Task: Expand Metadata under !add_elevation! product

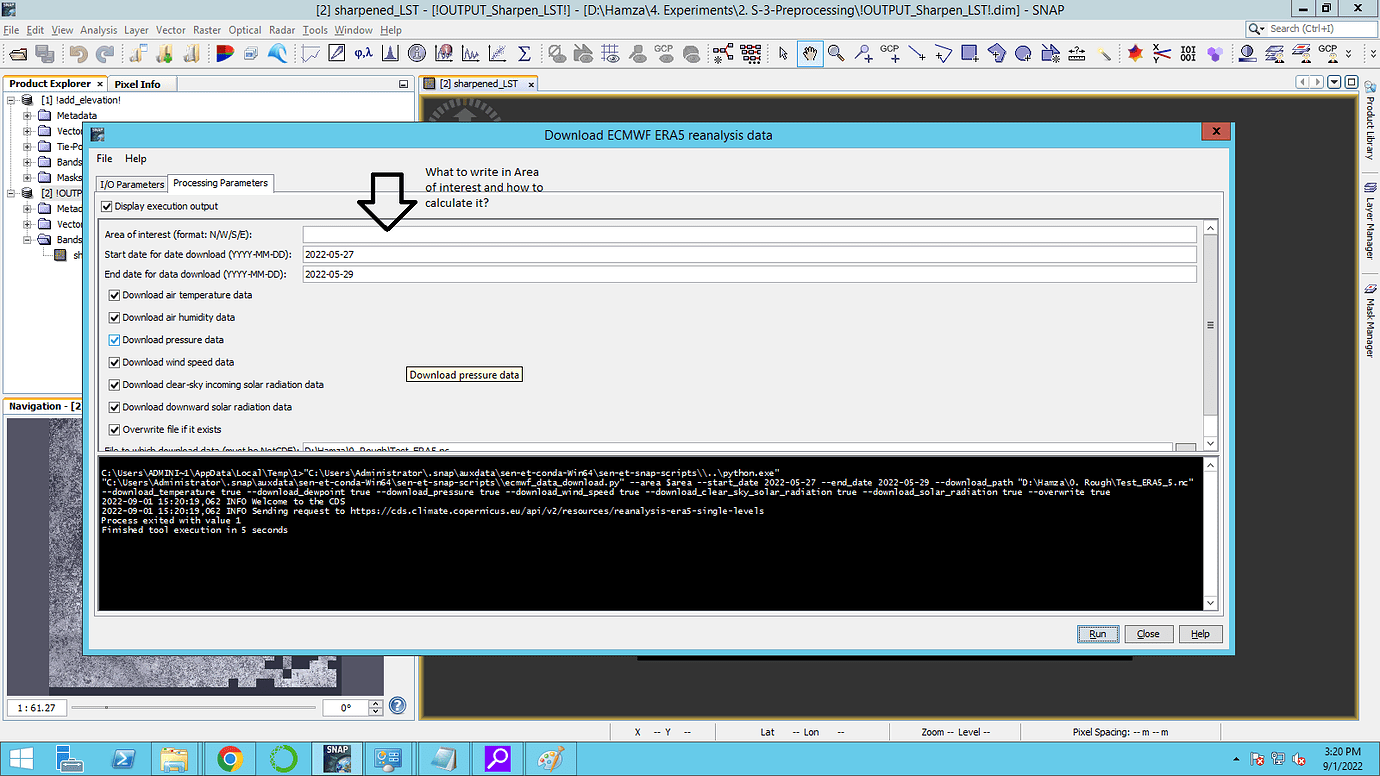Action: pyautogui.click(x=28, y=116)
